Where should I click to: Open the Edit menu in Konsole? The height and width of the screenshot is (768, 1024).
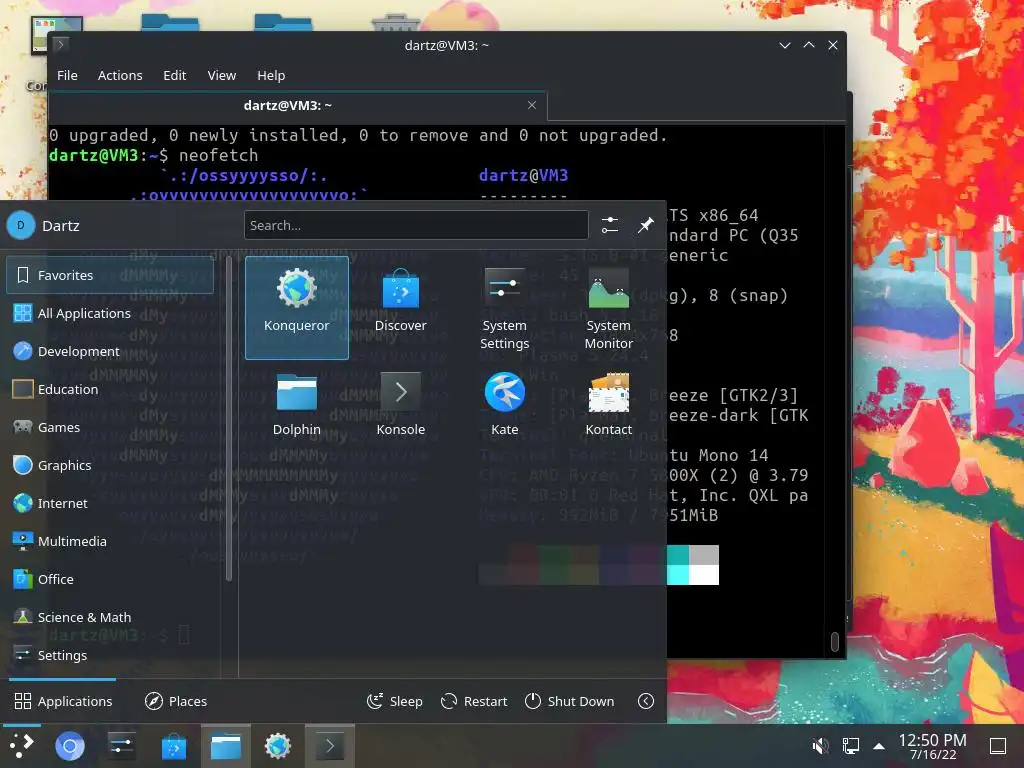click(174, 75)
